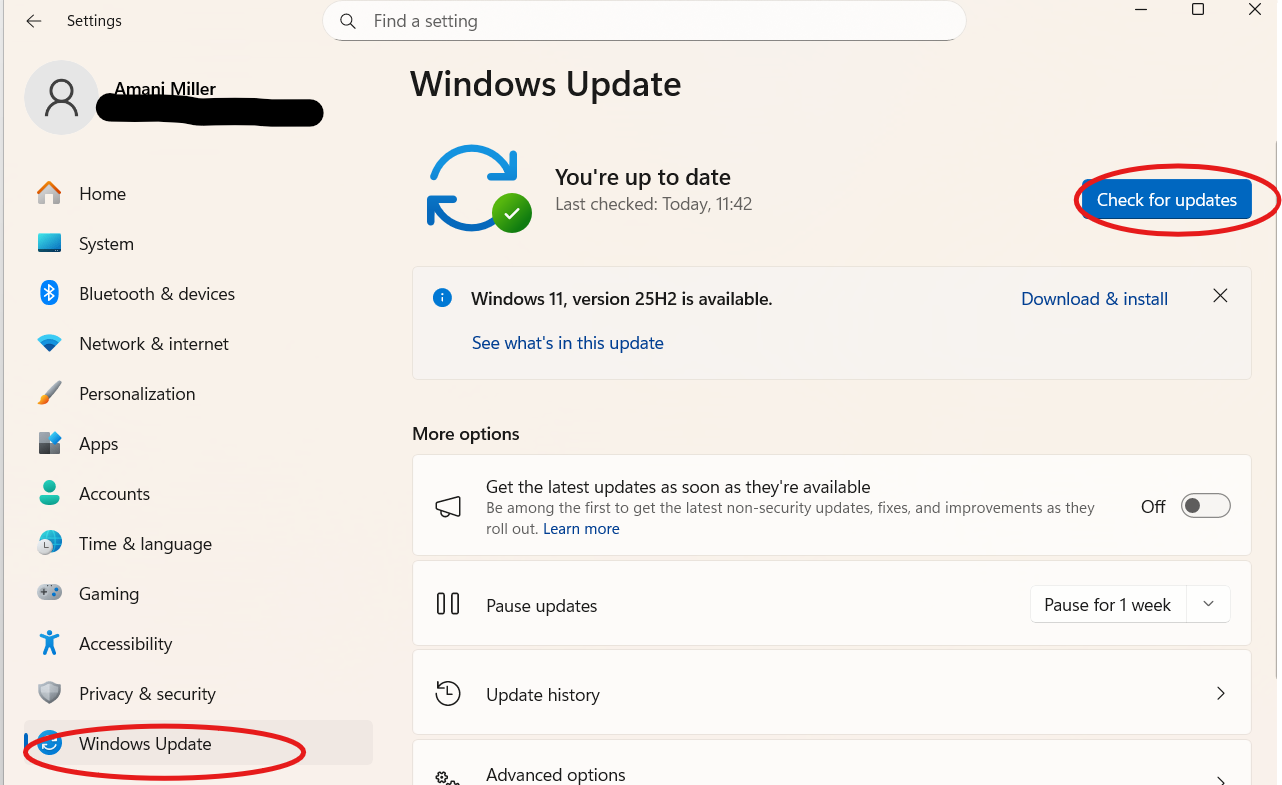Open Personalization settings
The width and height of the screenshot is (1282, 785).
[198, 393]
